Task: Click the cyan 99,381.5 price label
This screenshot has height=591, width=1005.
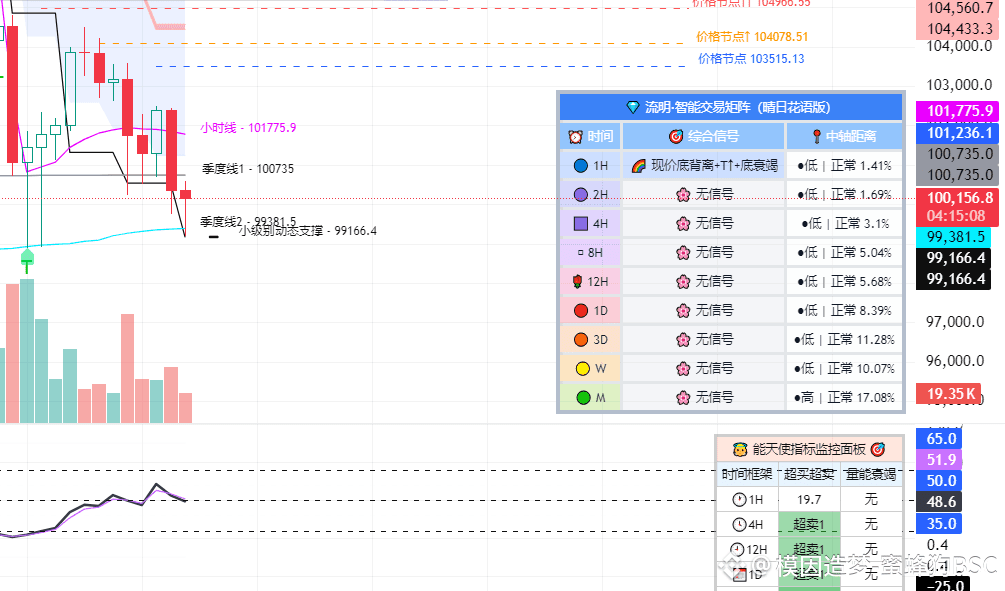Action: (x=955, y=237)
